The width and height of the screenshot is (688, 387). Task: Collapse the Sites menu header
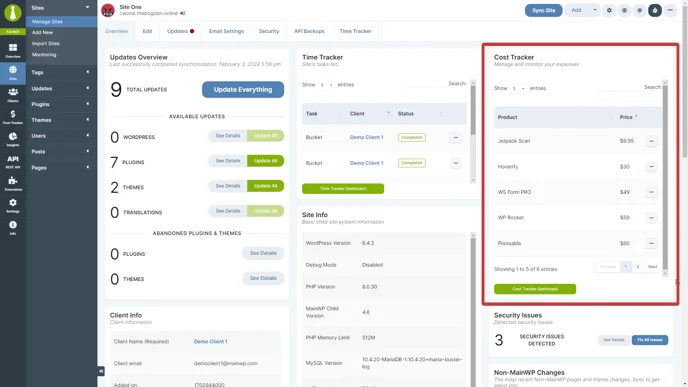(x=61, y=8)
